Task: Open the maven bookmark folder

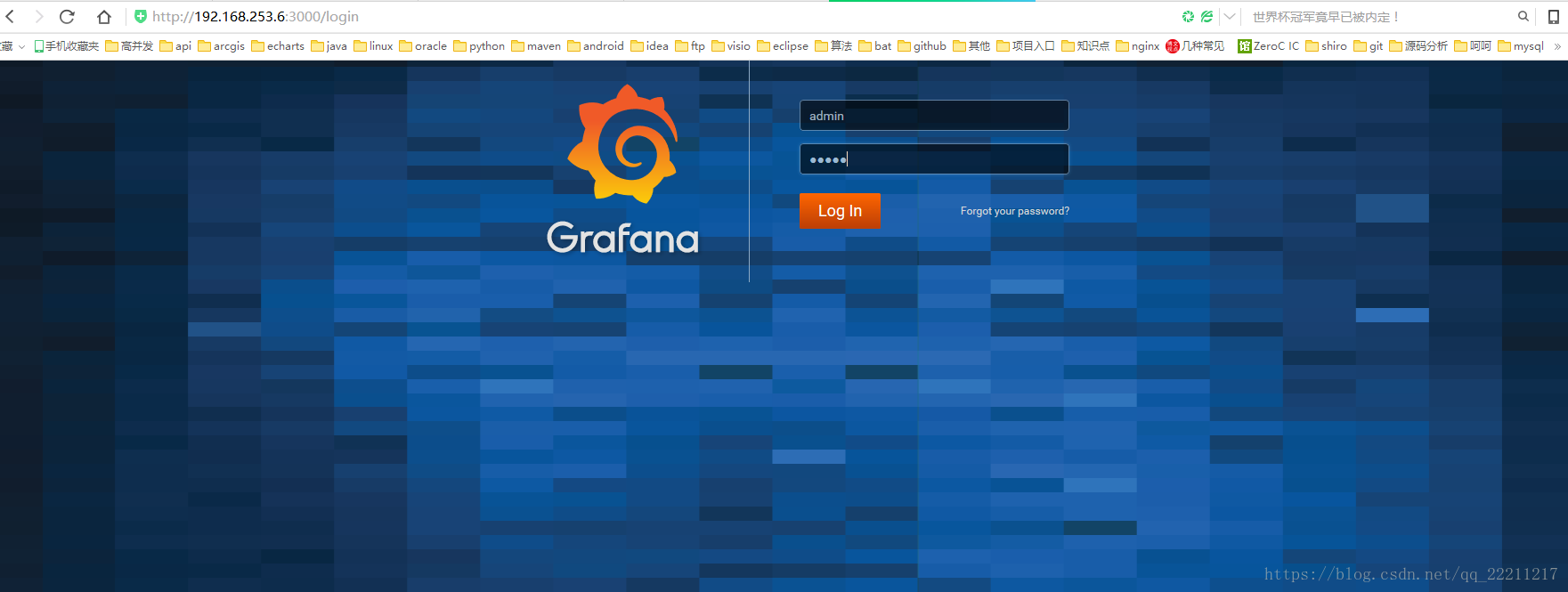Action: tap(536, 46)
